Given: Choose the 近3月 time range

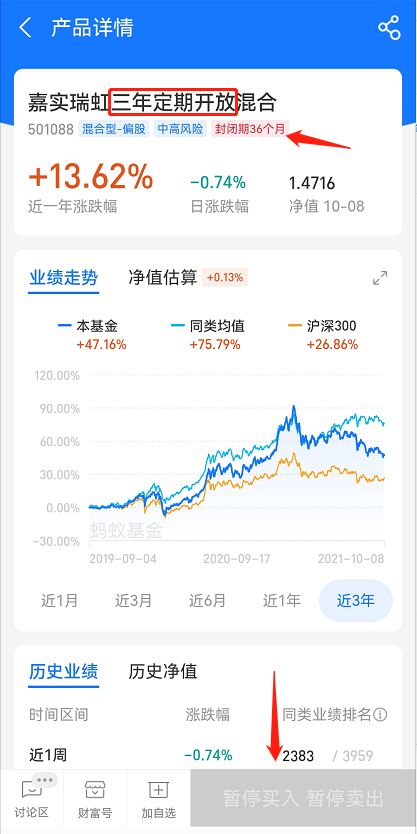Looking at the screenshot, I should [x=134, y=601].
